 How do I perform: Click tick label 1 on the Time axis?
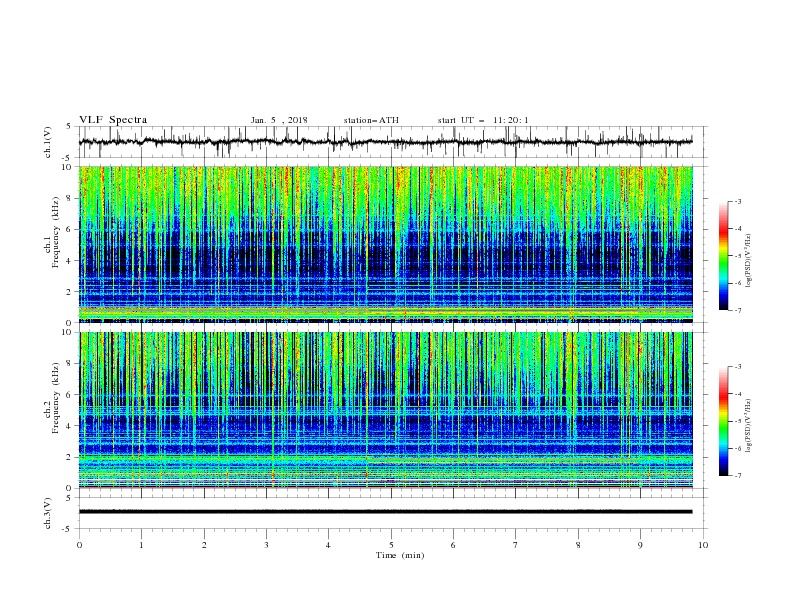click(142, 545)
